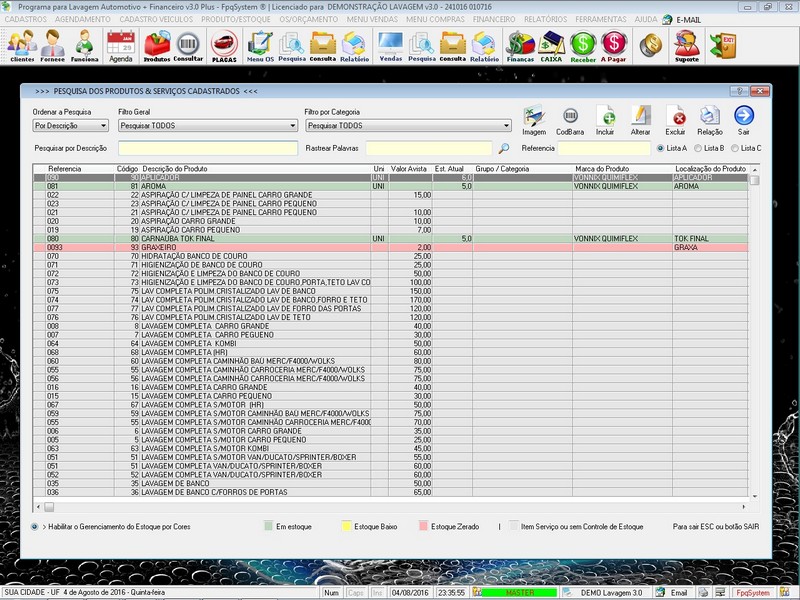Click the Email status bar entry
This screenshot has width=800, height=600.
coord(679,593)
